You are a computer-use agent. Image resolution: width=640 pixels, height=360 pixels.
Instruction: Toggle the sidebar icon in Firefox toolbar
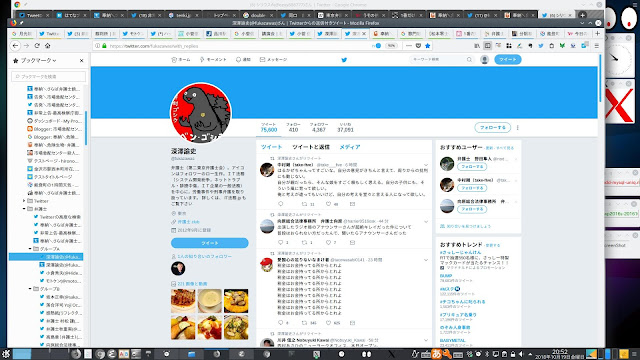coord(487,46)
